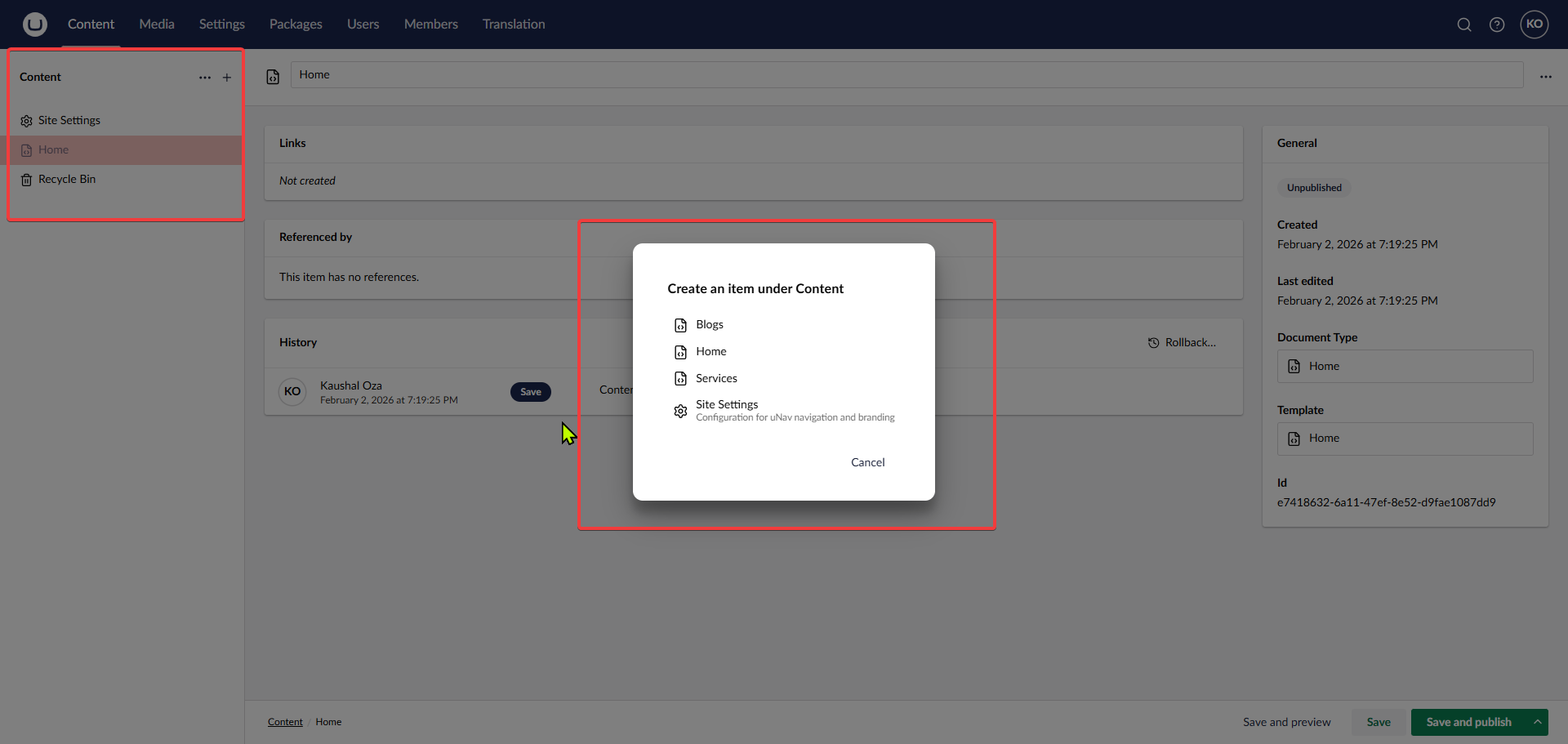Image resolution: width=1568 pixels, height=744 pixels.
Task: Click Save and publish
Action: 1470,722
